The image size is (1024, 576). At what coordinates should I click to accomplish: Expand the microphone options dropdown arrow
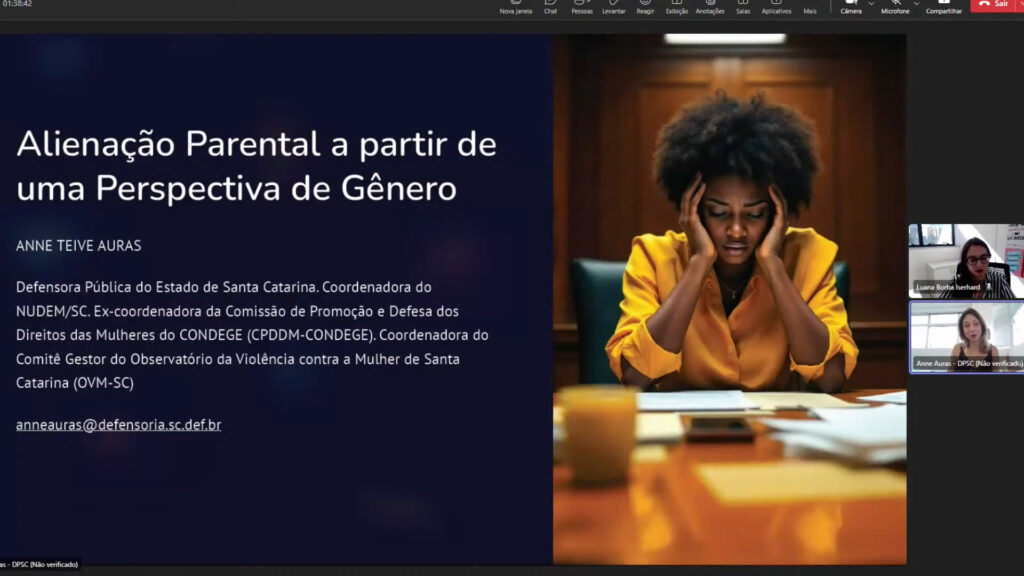click(917, 4)
